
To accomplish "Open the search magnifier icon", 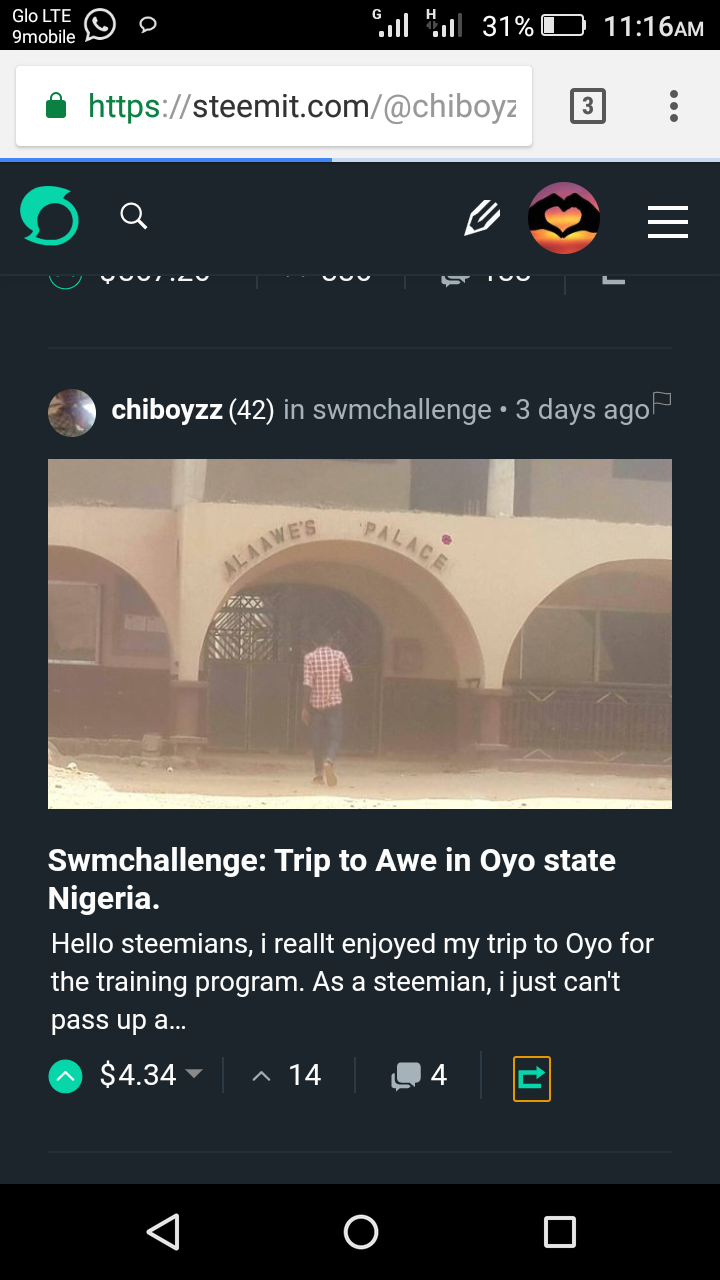I will point(134,216).
